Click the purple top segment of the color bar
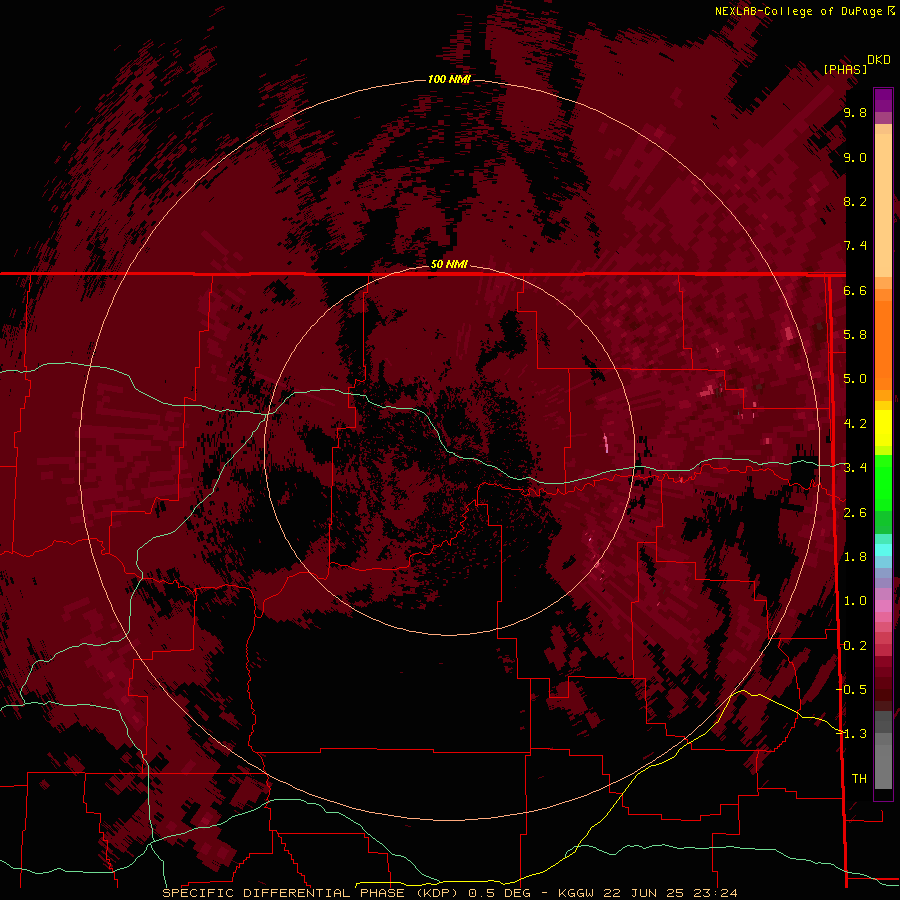Viewport: 900px width, 900px height. tap(883, 100)
